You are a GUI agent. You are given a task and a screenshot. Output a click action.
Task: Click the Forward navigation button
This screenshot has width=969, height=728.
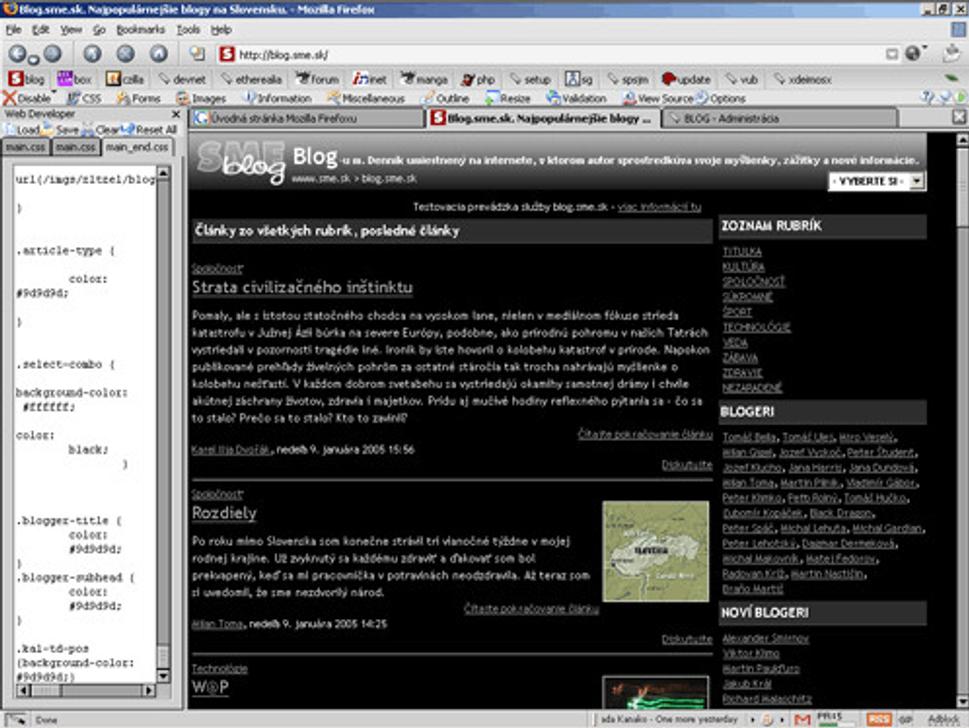[53, 54]
